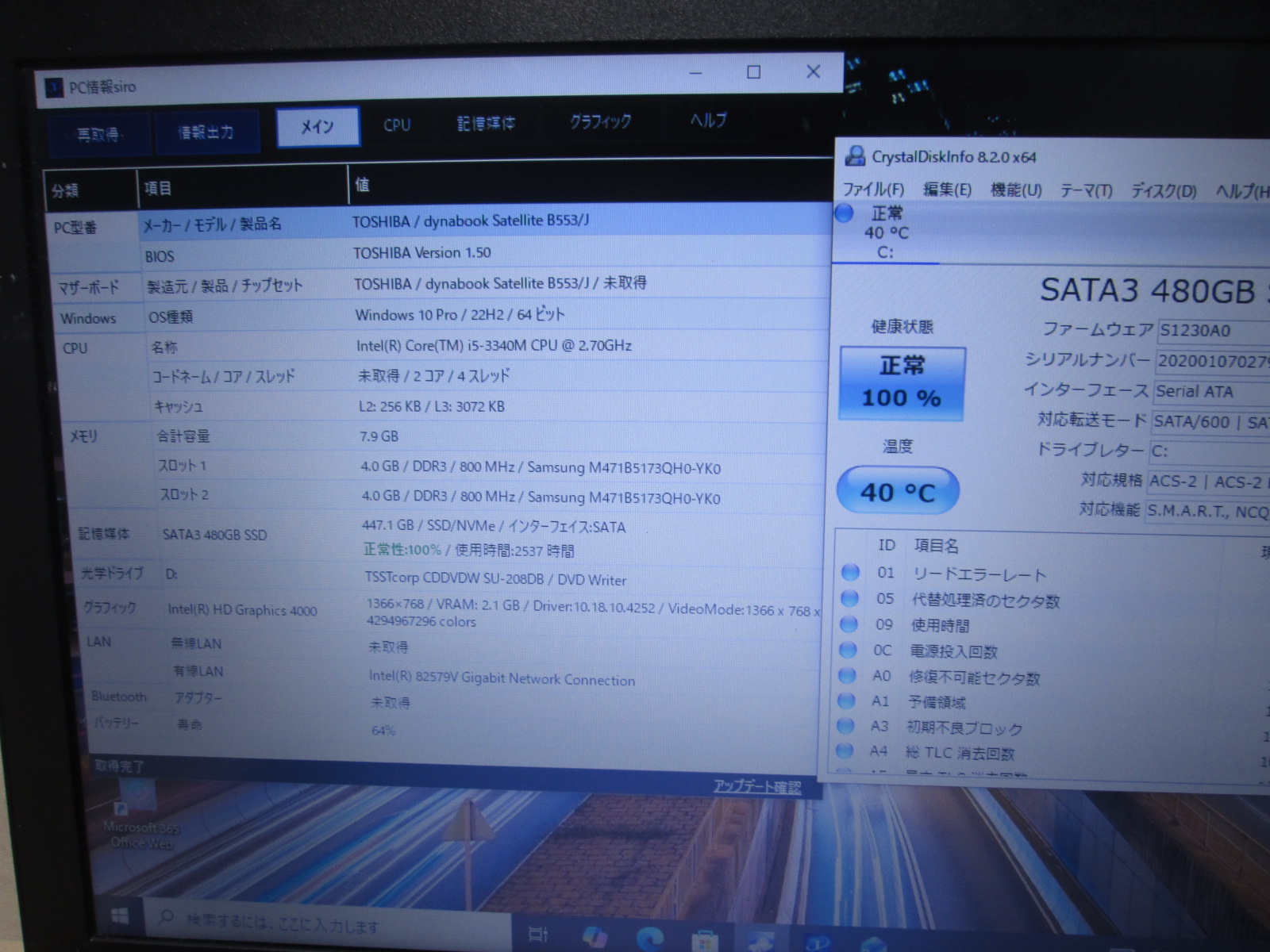
Task: Select the 未取得 / 2 コア / 4 スレッド value
Action: [x=433, y=375]
